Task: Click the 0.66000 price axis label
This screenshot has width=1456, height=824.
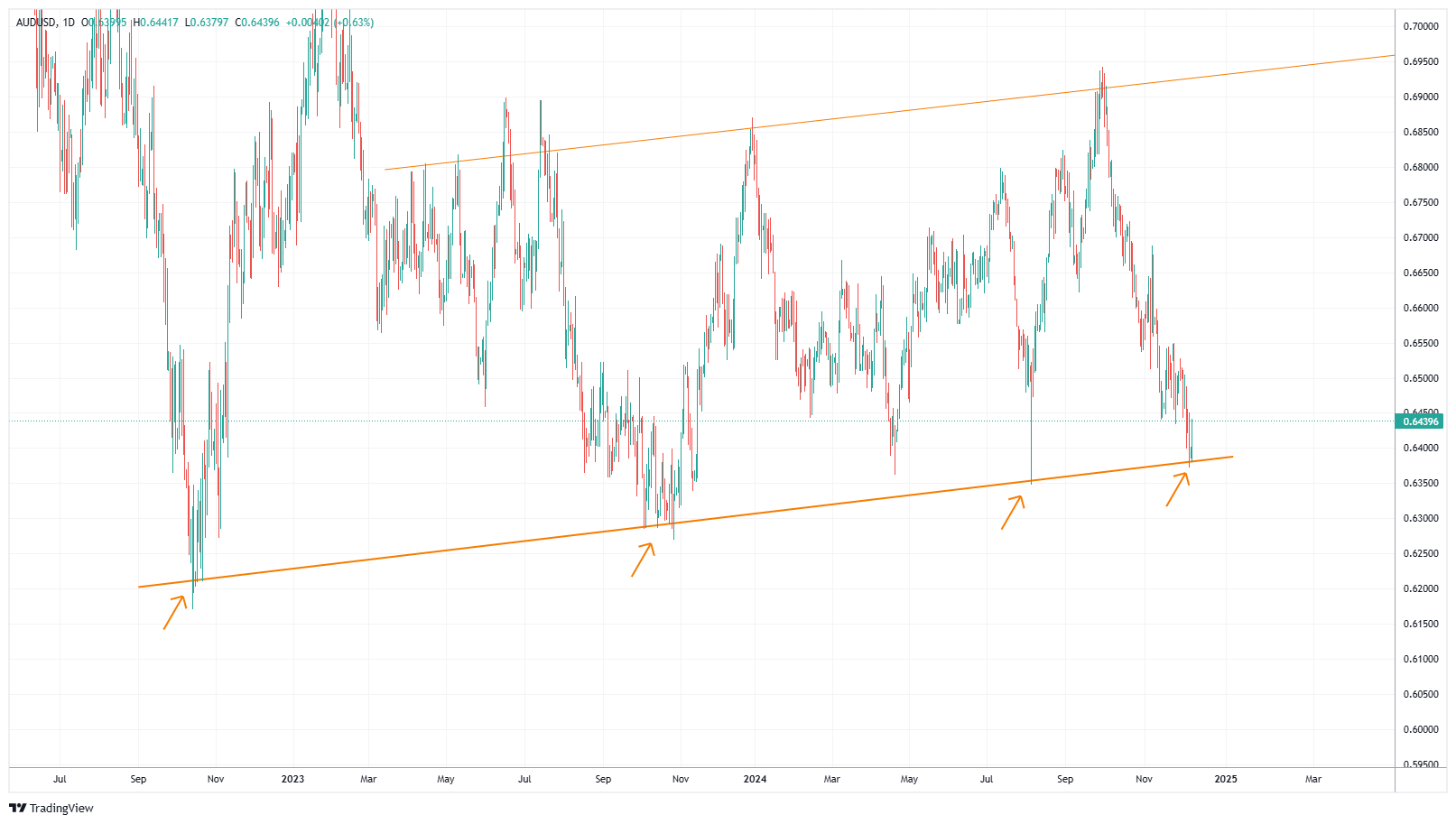Action: pos(1421,308)
